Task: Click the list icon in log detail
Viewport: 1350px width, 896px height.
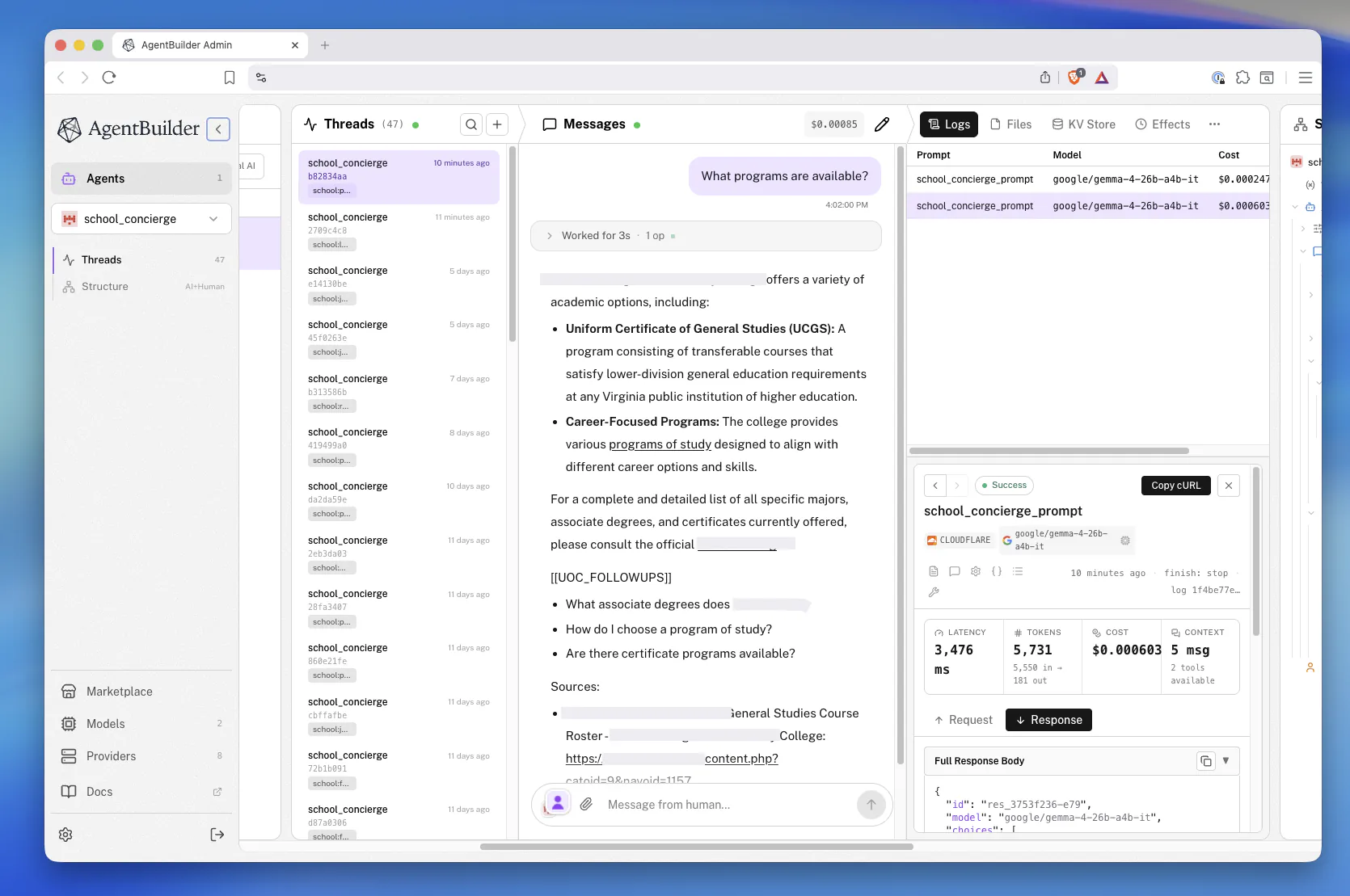Action: tap(1018, 571)
